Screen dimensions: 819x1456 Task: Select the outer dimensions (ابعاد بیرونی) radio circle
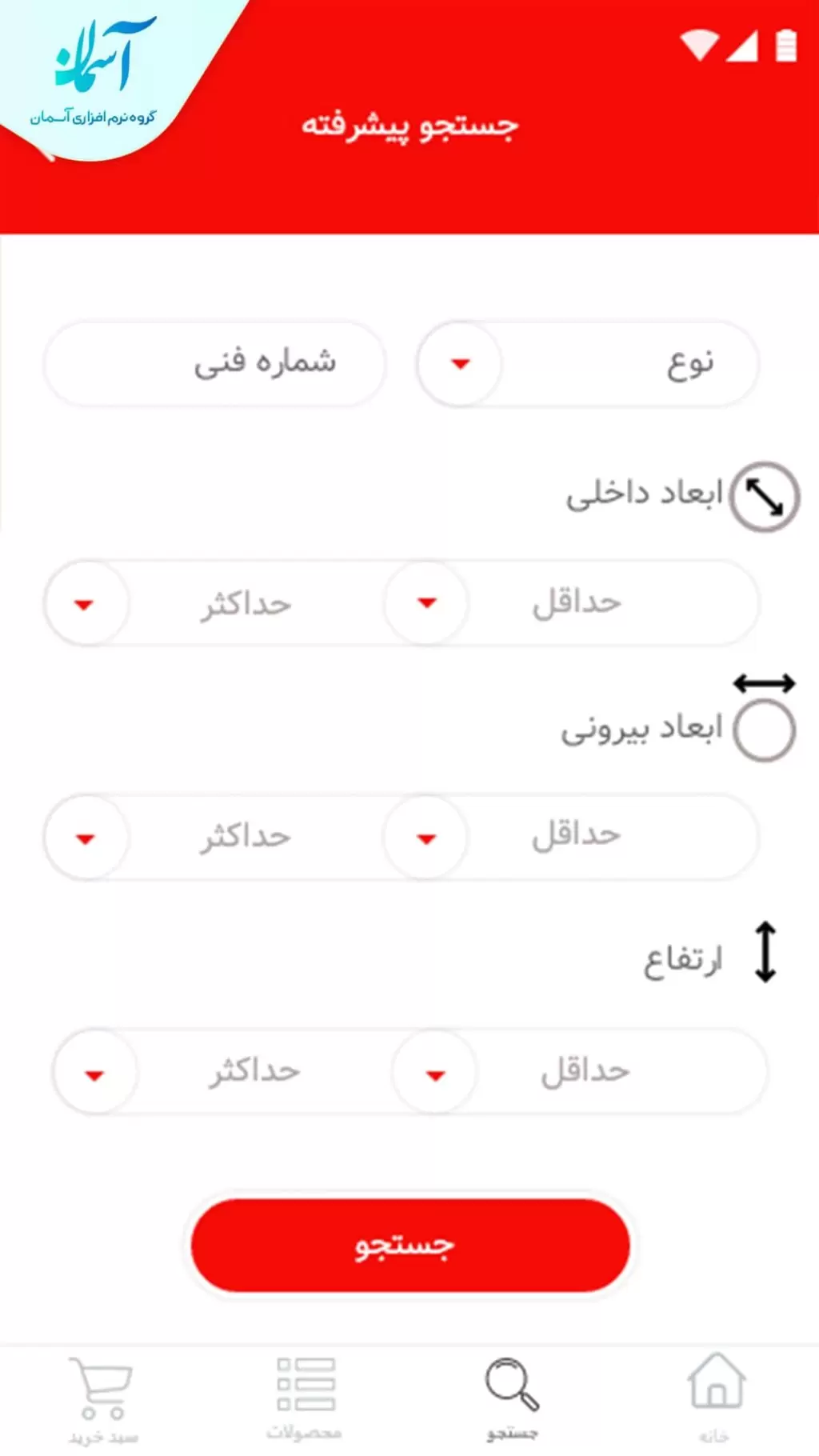(764, 730)
